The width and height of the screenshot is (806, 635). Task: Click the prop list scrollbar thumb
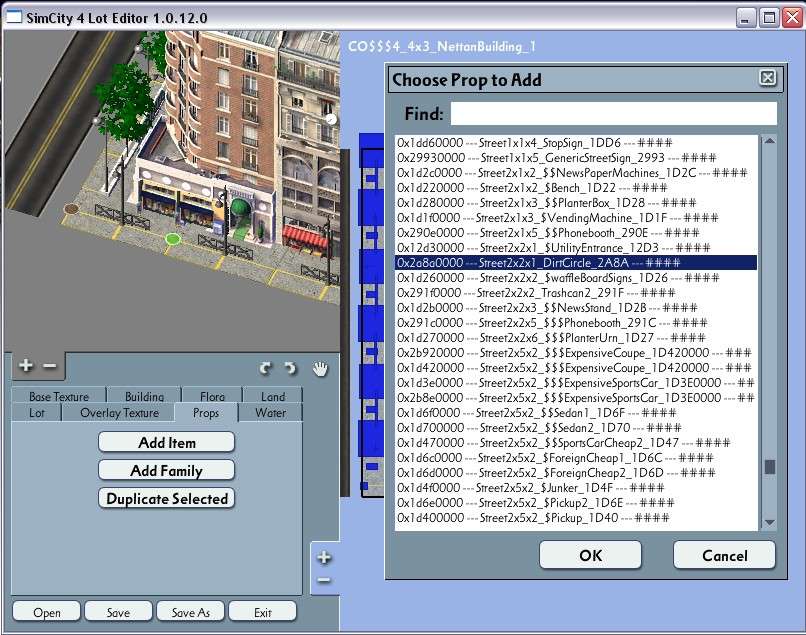[770, 467]
